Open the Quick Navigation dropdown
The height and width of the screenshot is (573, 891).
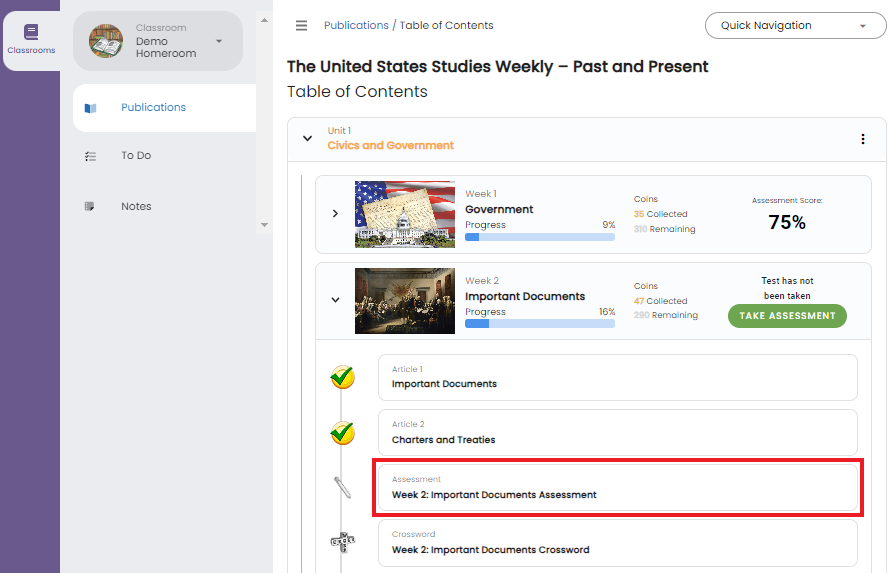tap(795, 26)
